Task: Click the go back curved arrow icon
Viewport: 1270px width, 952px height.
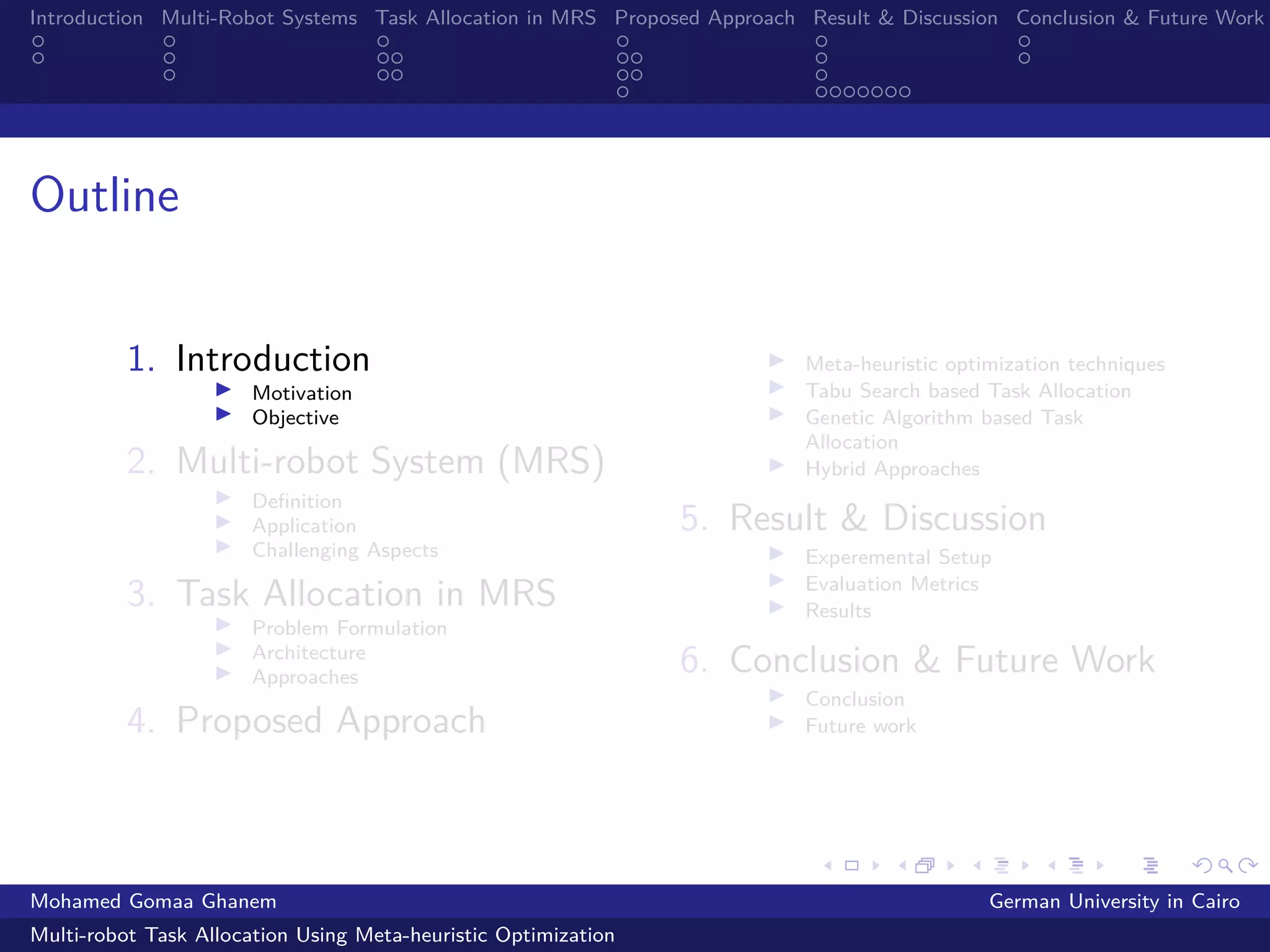Action: coord(1202,866)
